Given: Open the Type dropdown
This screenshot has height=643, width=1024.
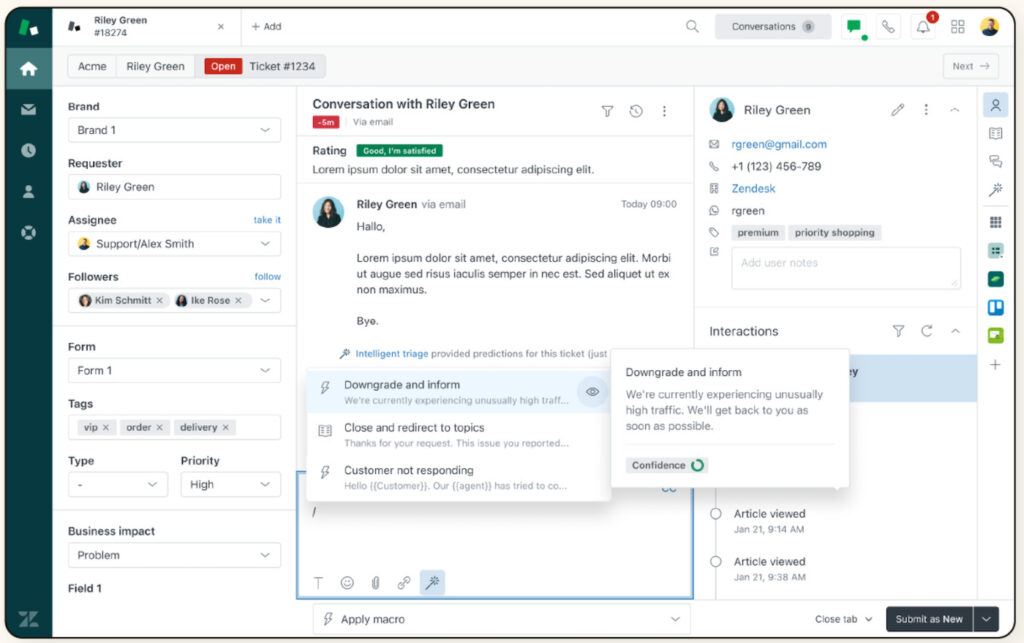Looking at the screenshot, I should (x=118, y=484).
